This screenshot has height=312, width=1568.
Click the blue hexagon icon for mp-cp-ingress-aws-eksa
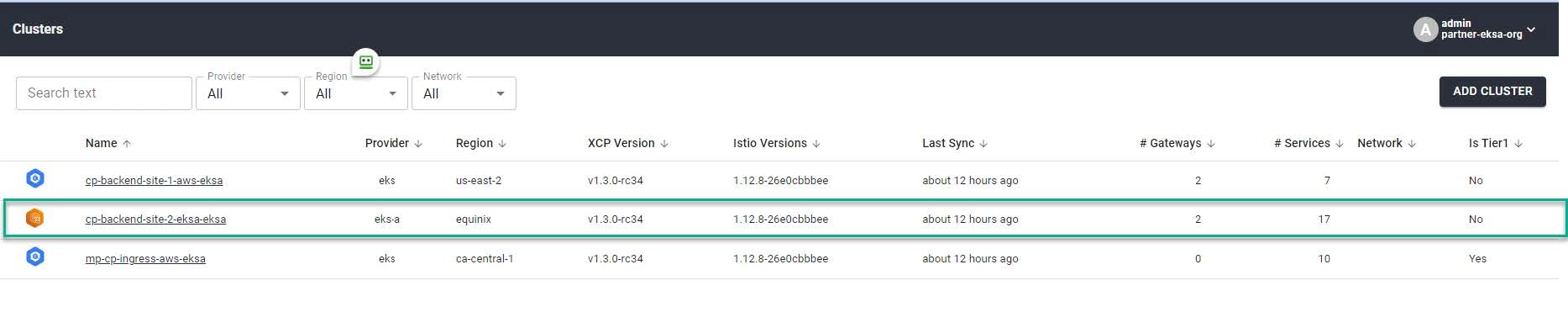click(x=34, y=256)
